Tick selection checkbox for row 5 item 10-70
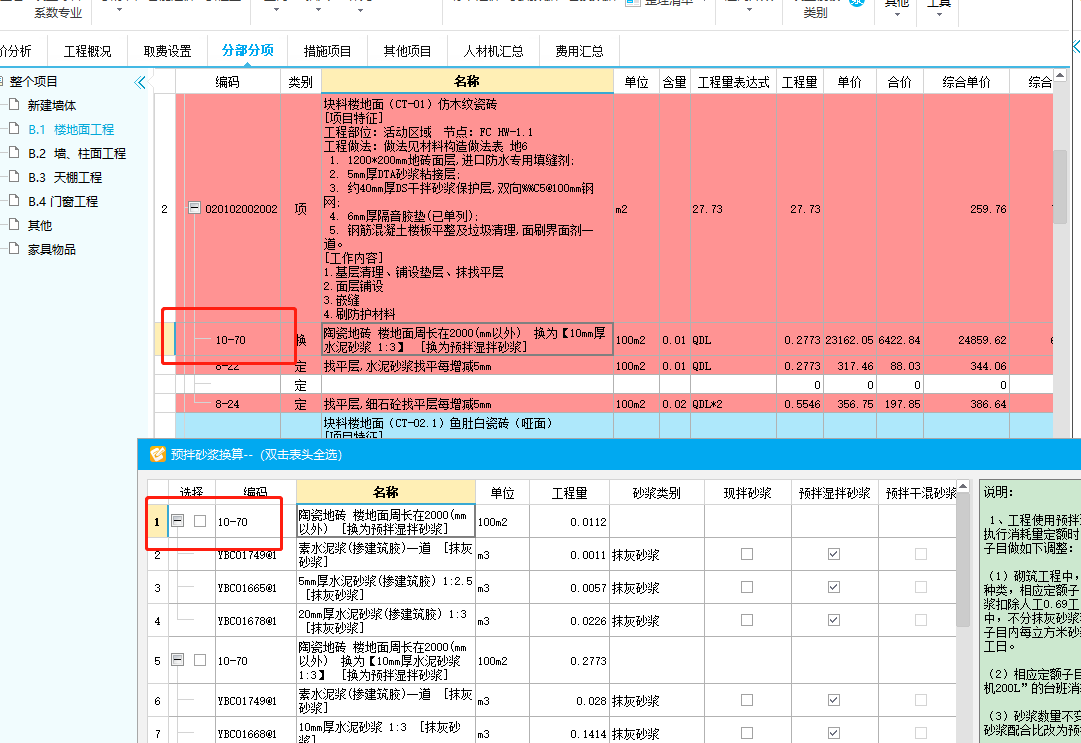 pos(200,660)
